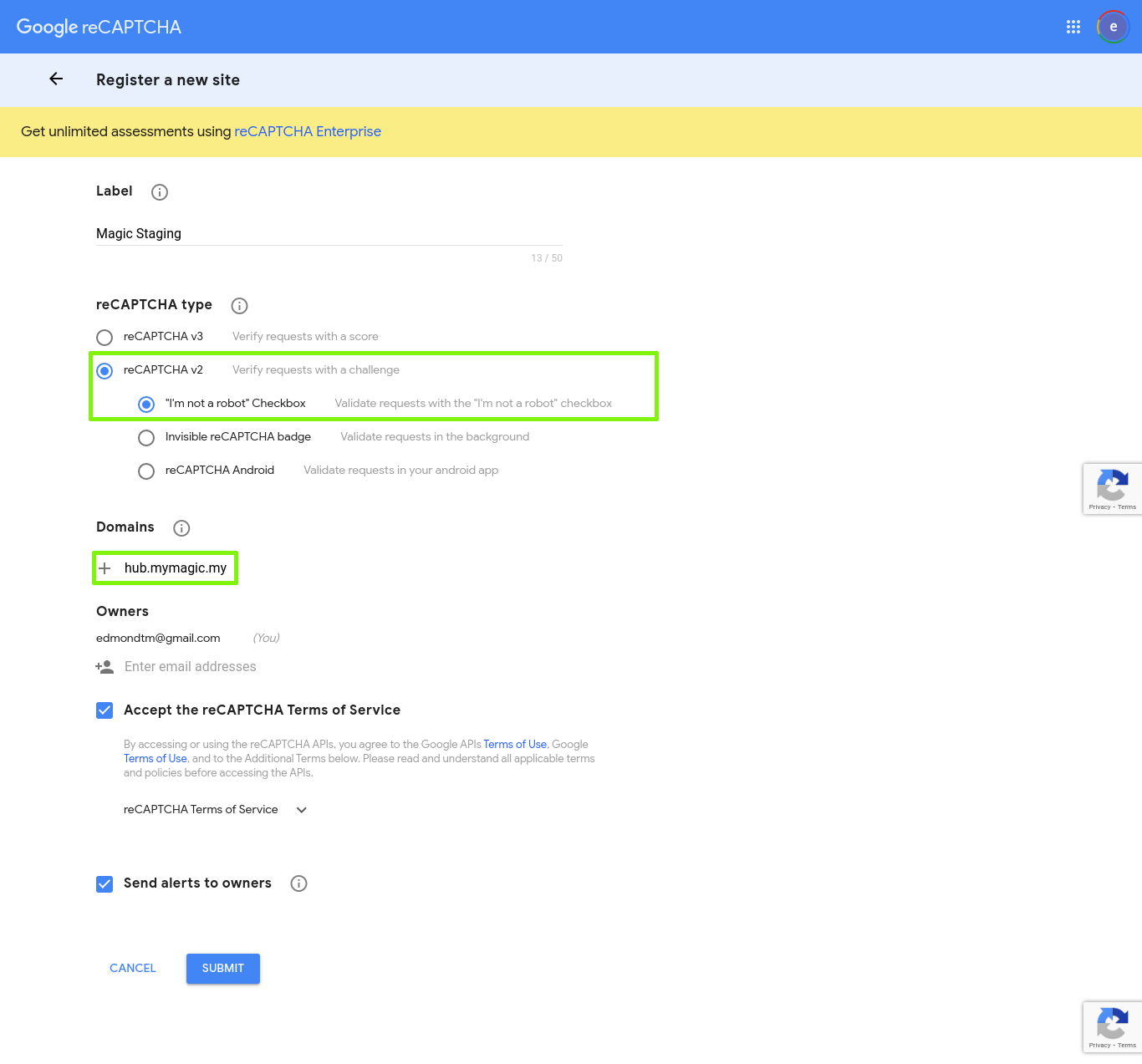
Task: Select the reCAPTCHA Android radio option
Action: click(146, 471)
